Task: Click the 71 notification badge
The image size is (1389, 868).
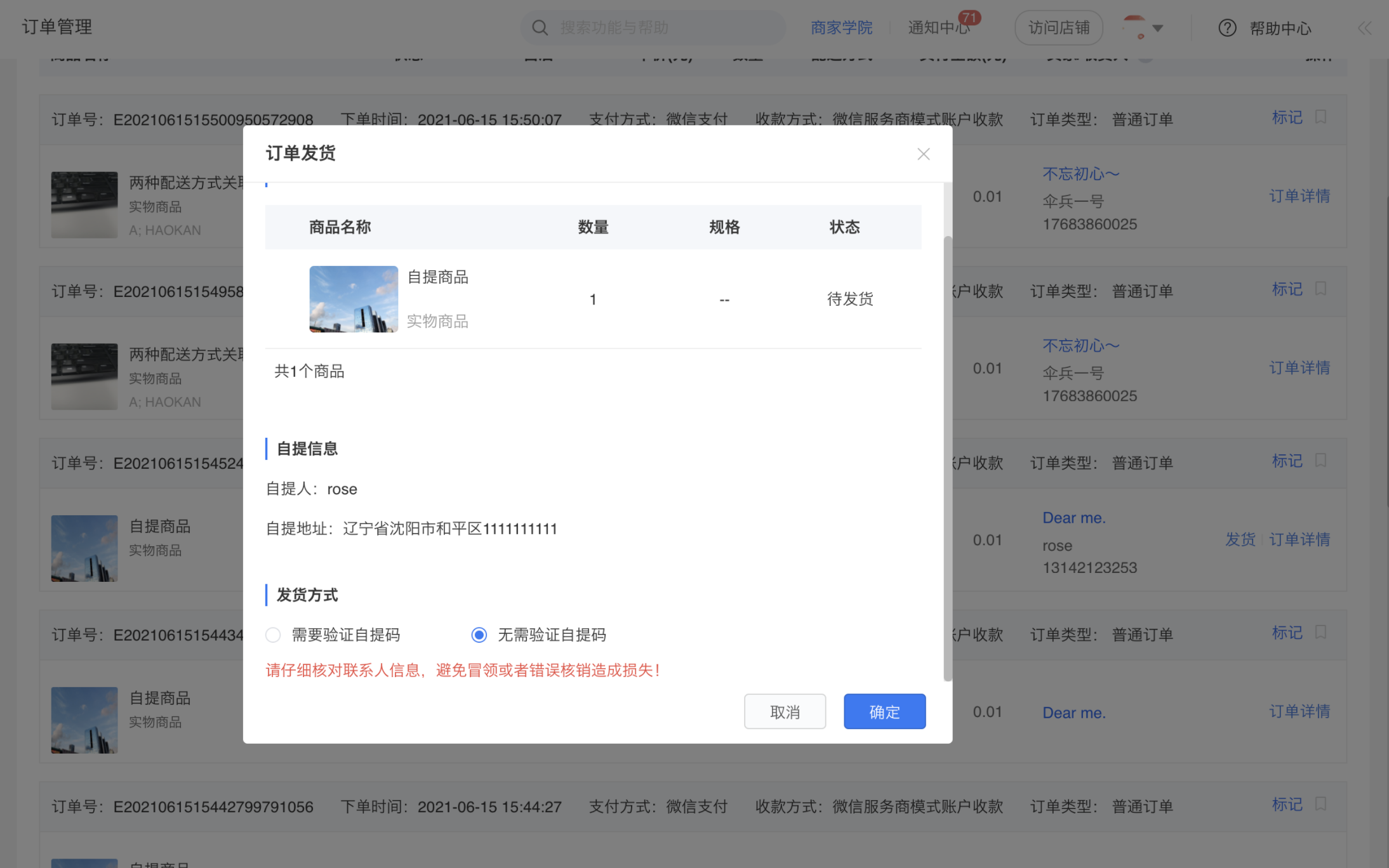Action: tap(969, 17)
